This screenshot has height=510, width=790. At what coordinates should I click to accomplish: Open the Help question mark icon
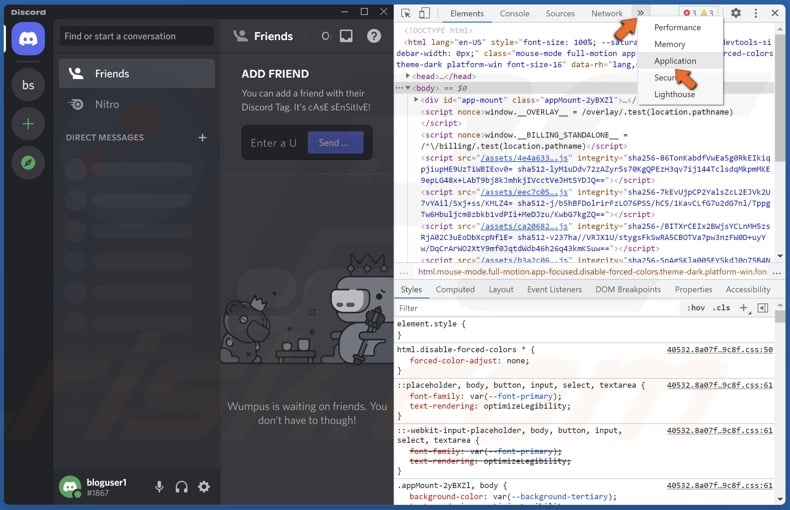coord(374,36)
